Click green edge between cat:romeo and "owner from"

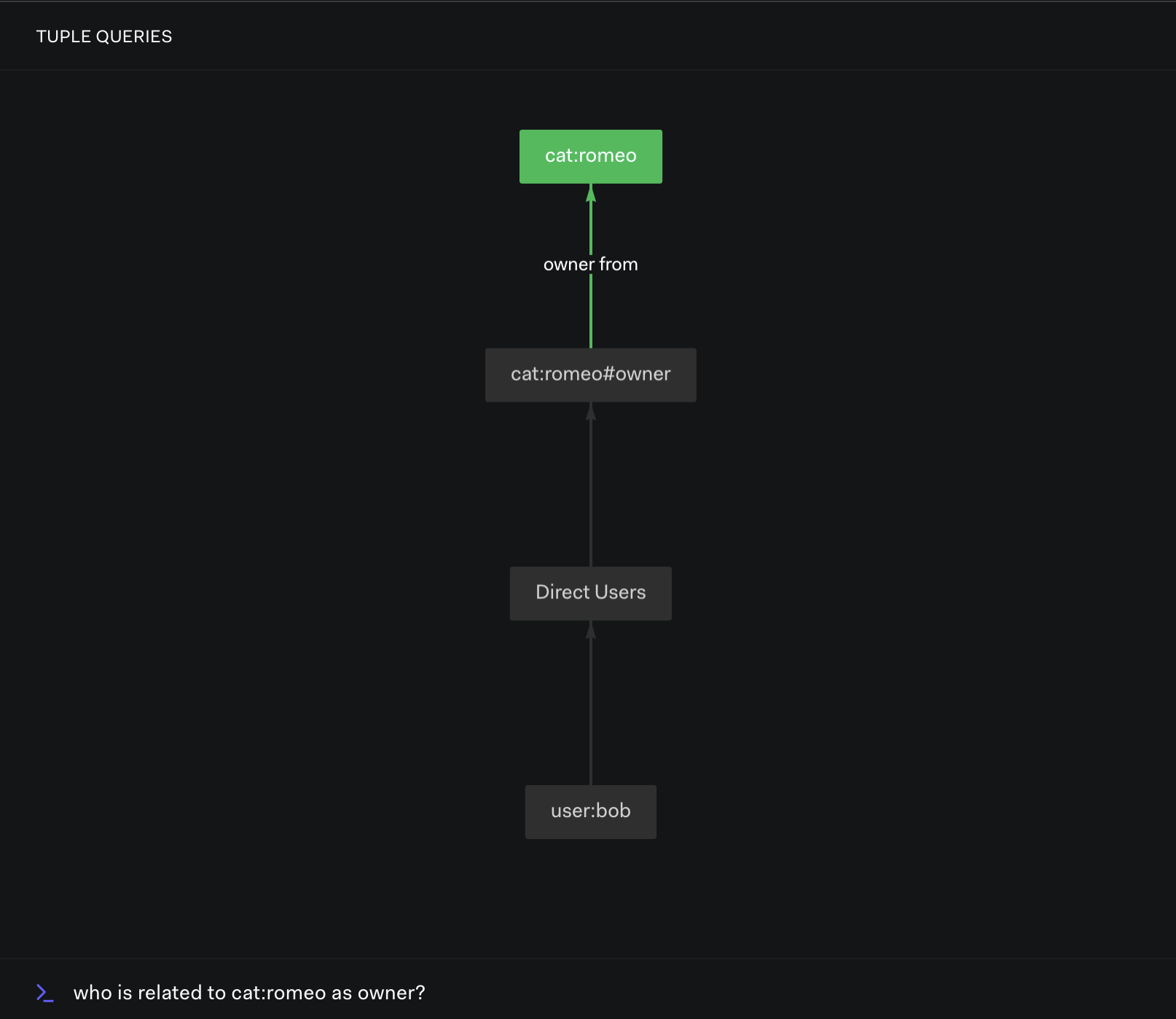(x=591, y=226)
